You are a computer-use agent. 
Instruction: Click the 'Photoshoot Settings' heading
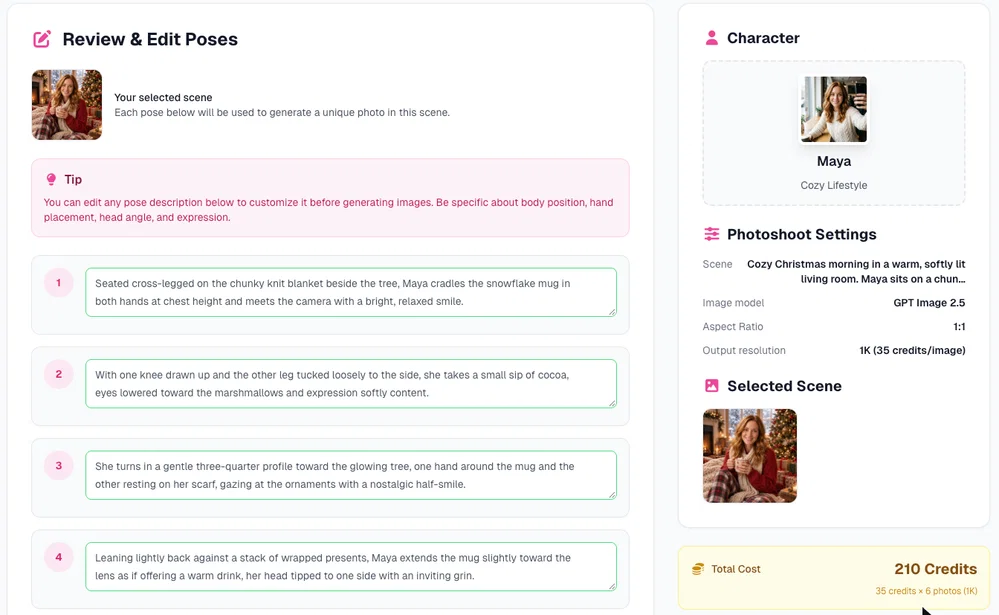(x=801, y=234)
